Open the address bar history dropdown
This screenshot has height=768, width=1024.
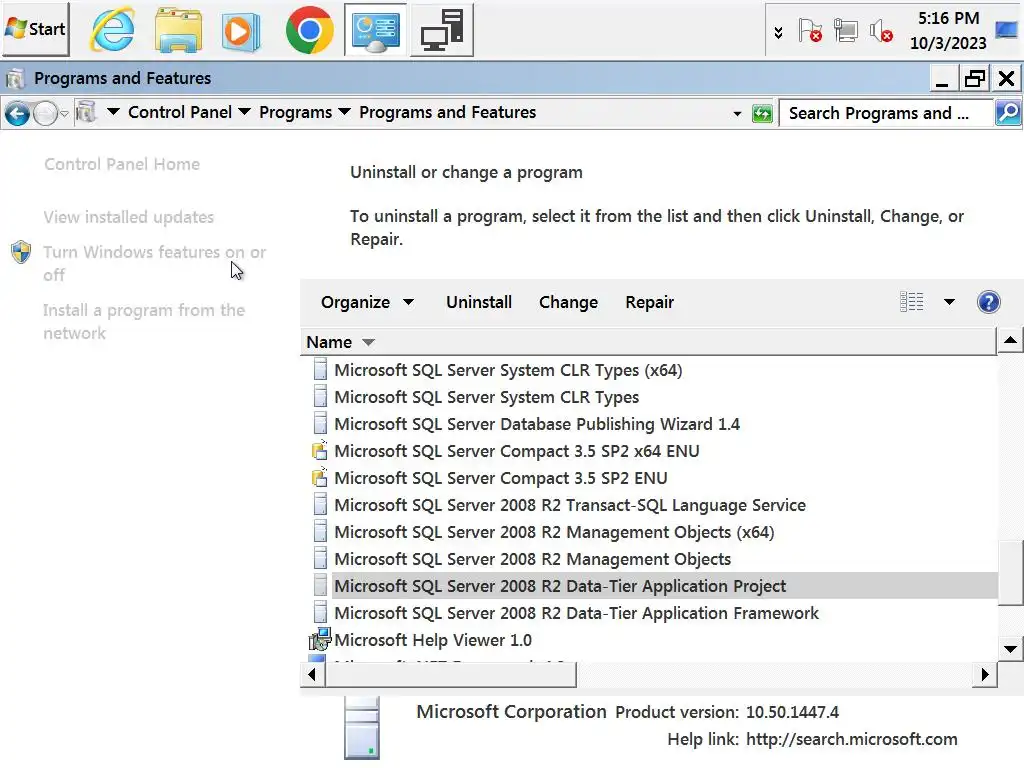[737, 114]
